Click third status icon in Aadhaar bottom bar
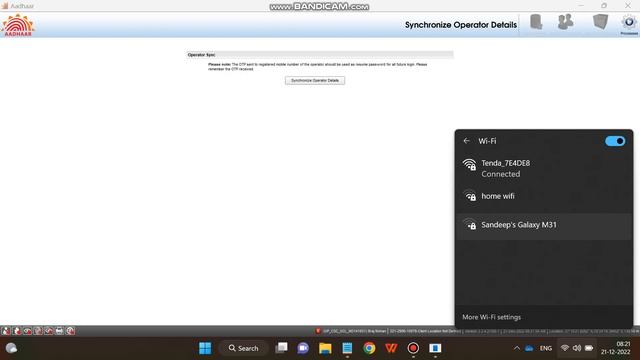Image resolution: width=640 pixels, height=360 pixels. [x=27, y=331]
